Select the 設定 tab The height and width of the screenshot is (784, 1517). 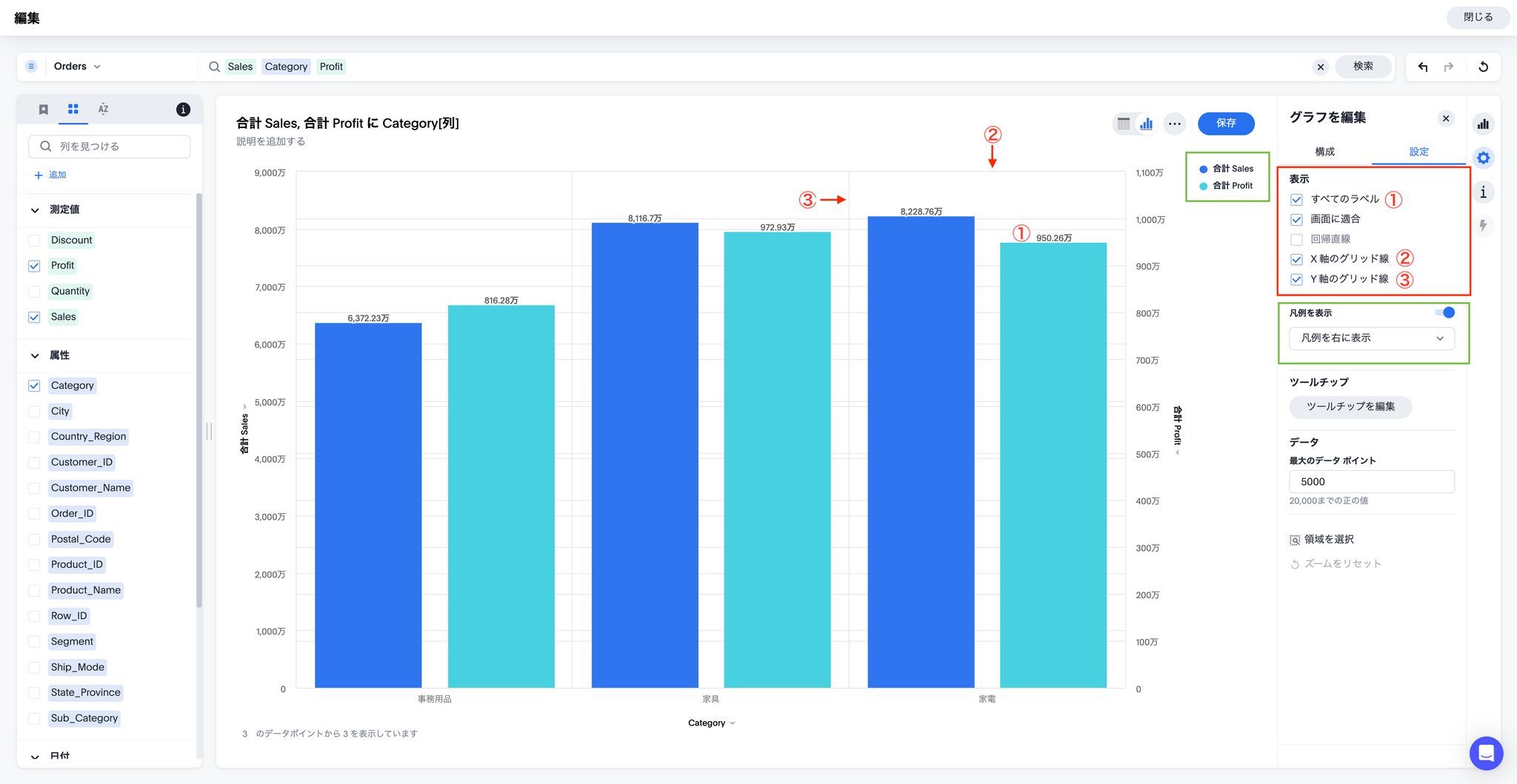click(1418, 152)
